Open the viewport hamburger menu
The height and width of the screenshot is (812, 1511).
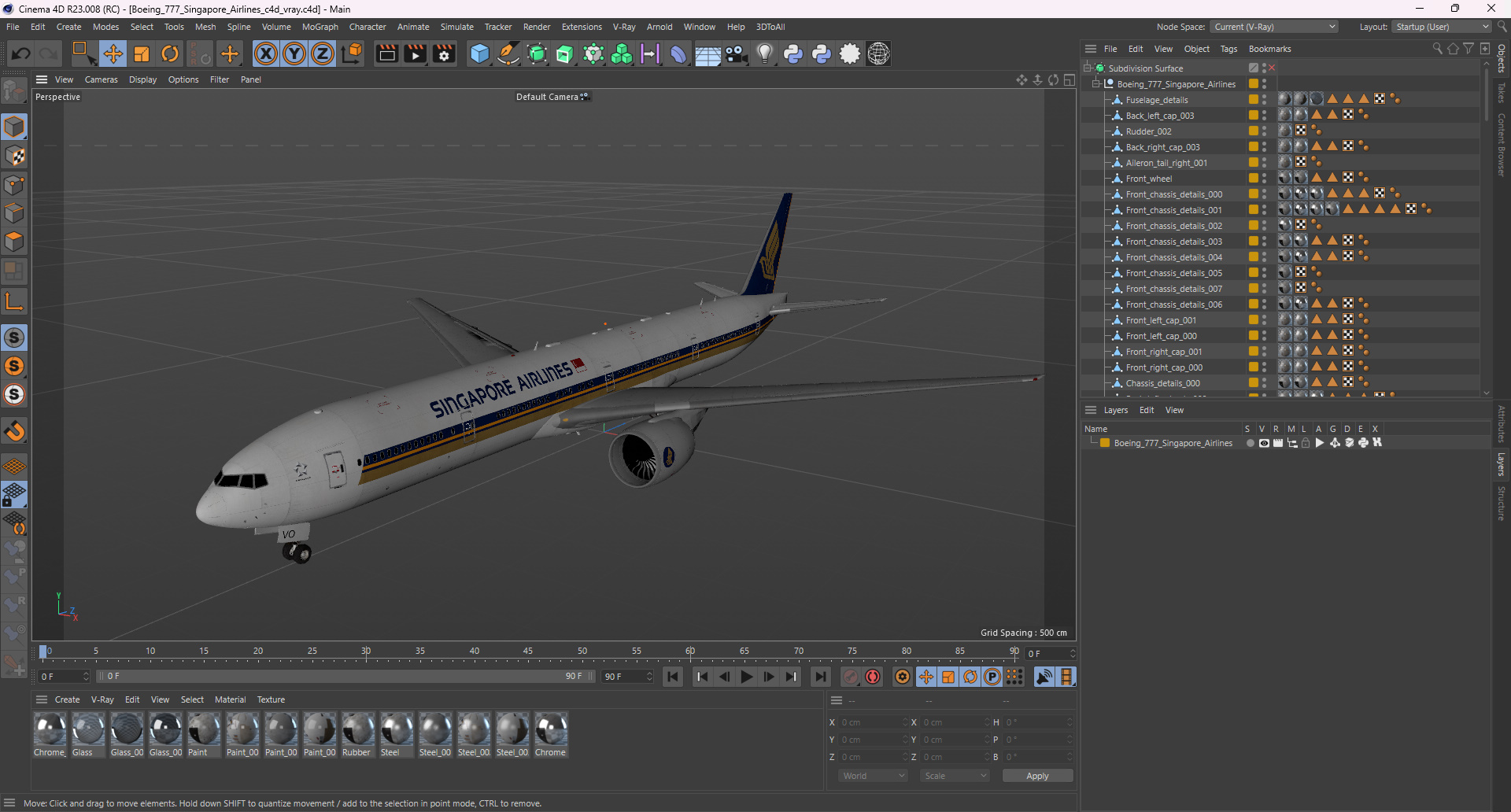pyautogui.click(x=42, y=79)
